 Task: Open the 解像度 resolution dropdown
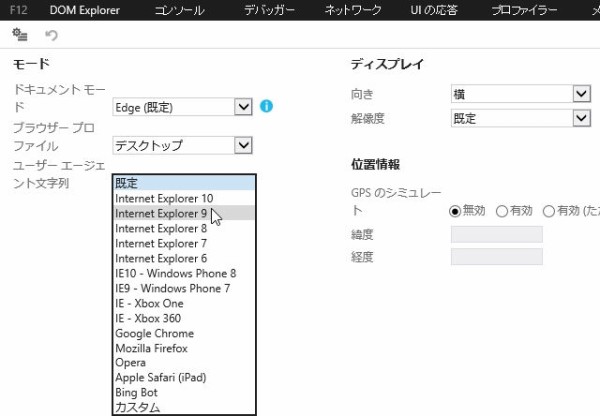[x=521, y=118]
